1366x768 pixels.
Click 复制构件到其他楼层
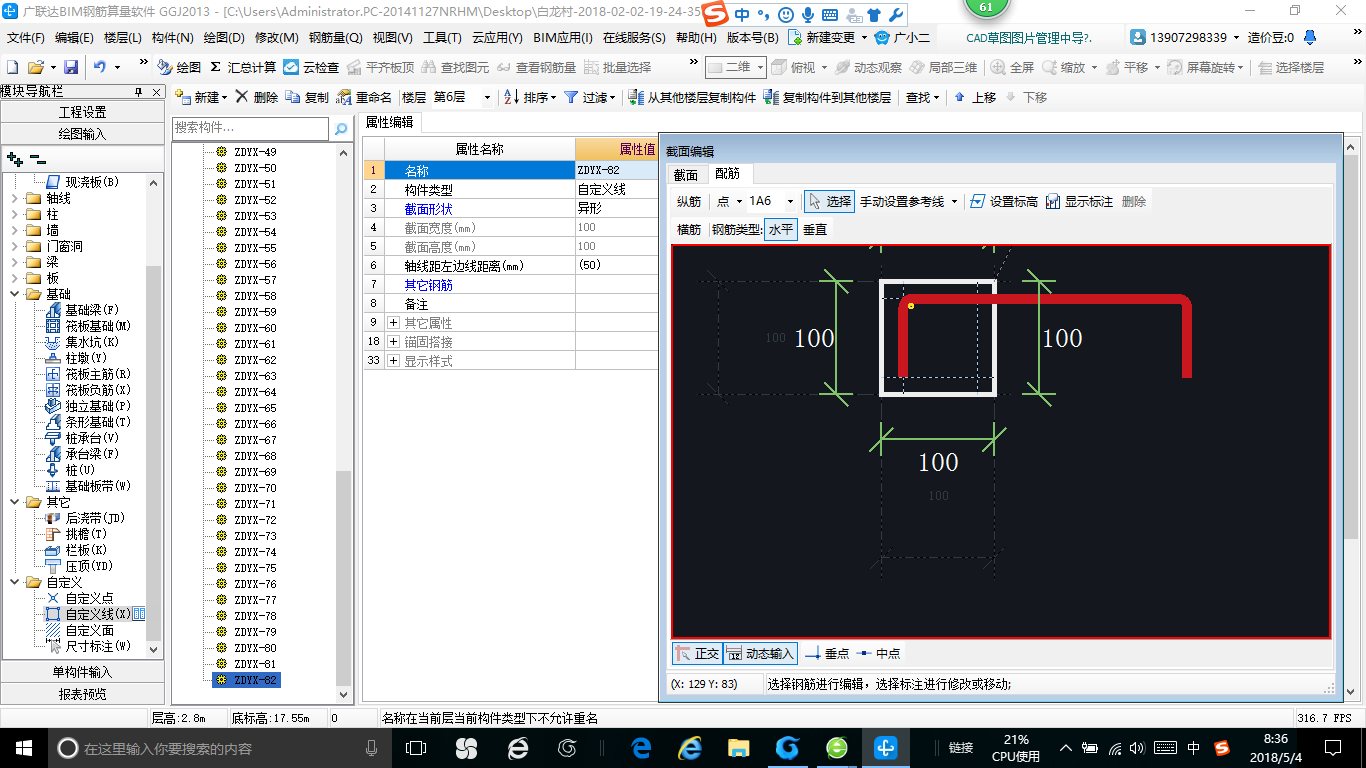[x=827, y=97]
